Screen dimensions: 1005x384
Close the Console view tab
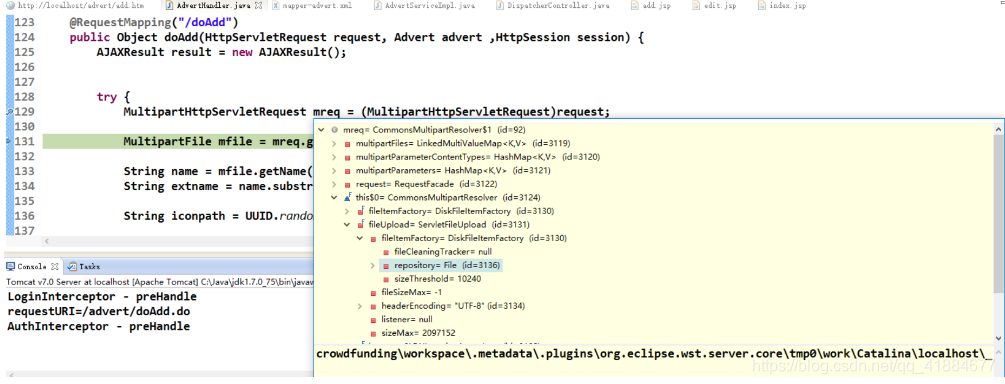tap(54, 266)
